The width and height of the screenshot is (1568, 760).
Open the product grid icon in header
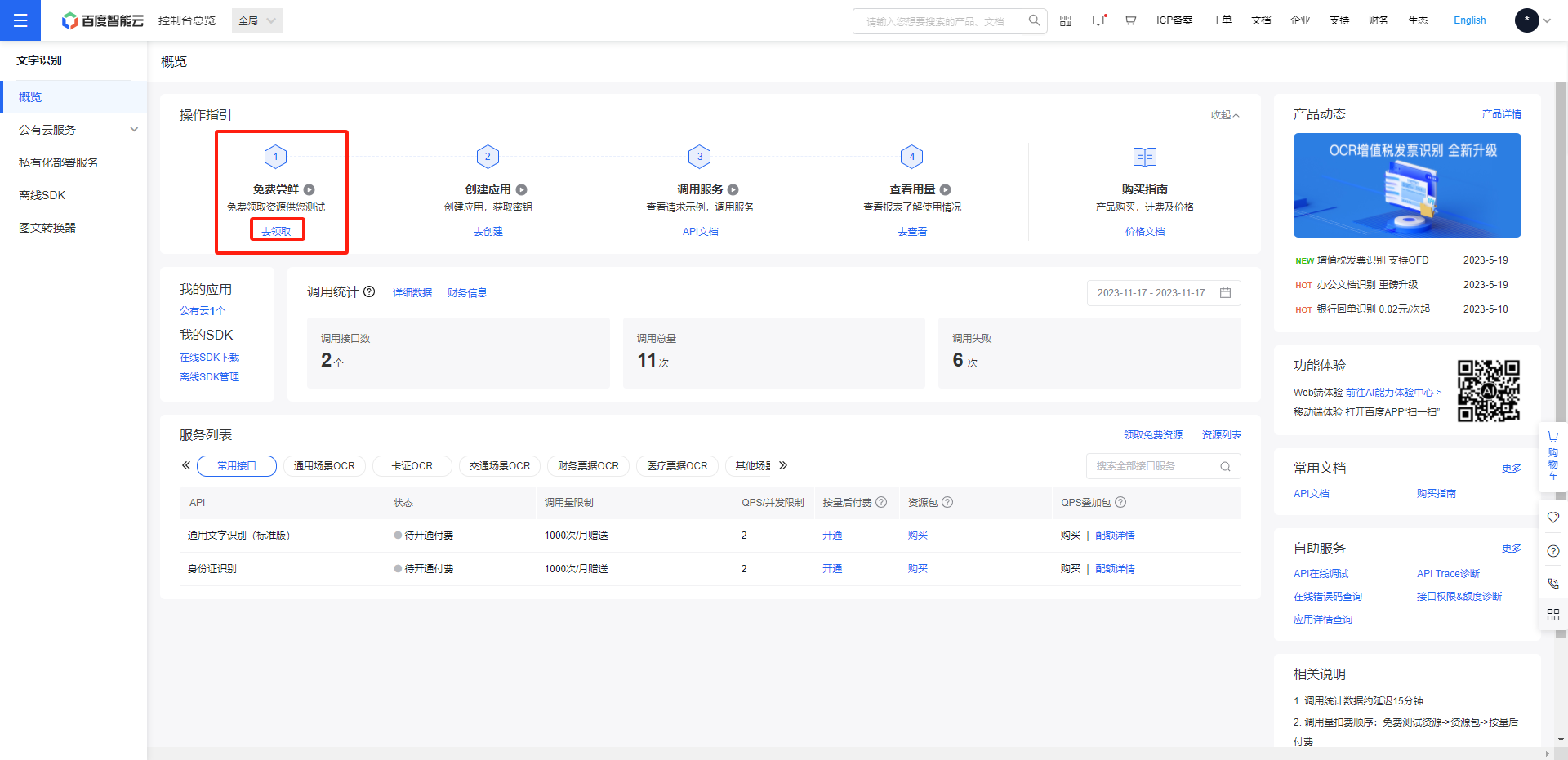pyautogui.click(x=1066, y=20)
